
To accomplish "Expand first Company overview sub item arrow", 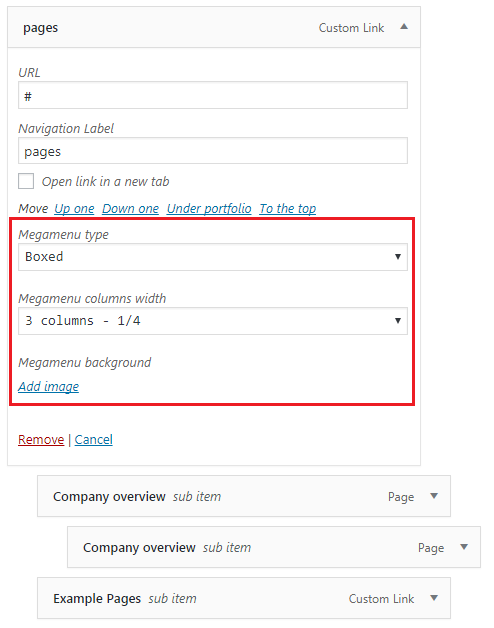I will click(x=434, y=496).
